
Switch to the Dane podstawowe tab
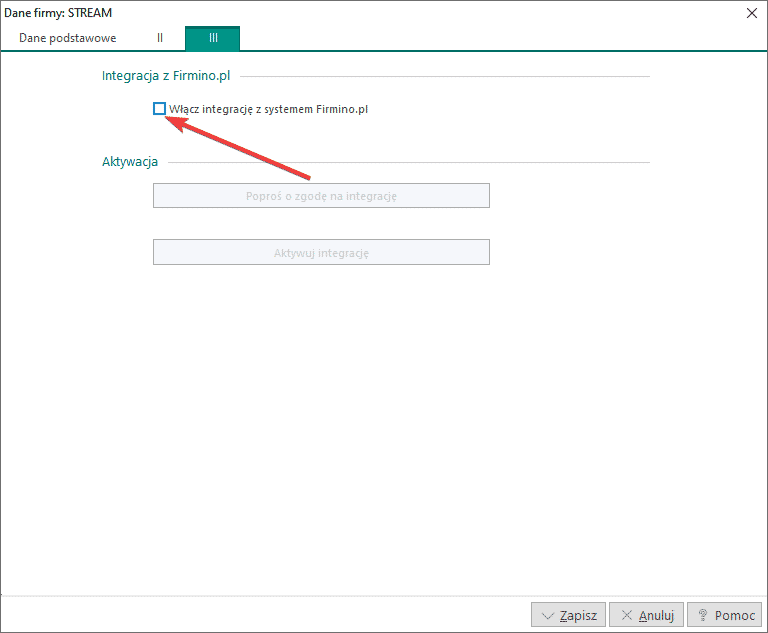(x=68, y=38)
